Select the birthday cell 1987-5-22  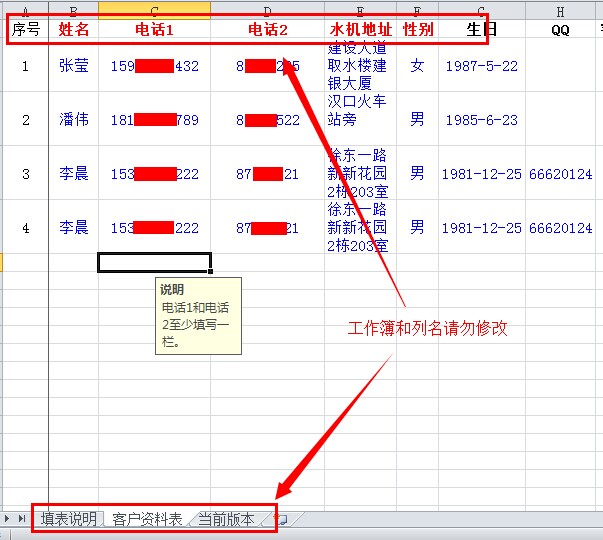click(481, 66)
